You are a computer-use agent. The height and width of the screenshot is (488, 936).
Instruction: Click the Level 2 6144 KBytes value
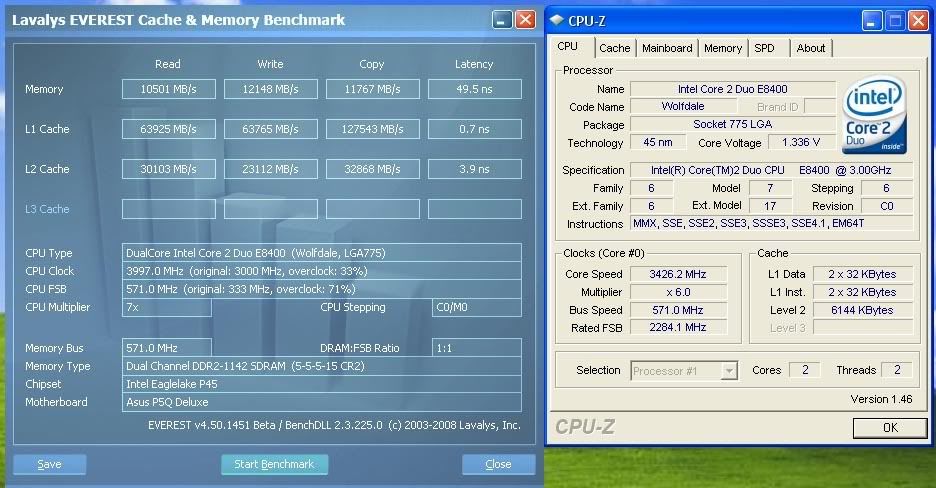click(x=863, y=310)
